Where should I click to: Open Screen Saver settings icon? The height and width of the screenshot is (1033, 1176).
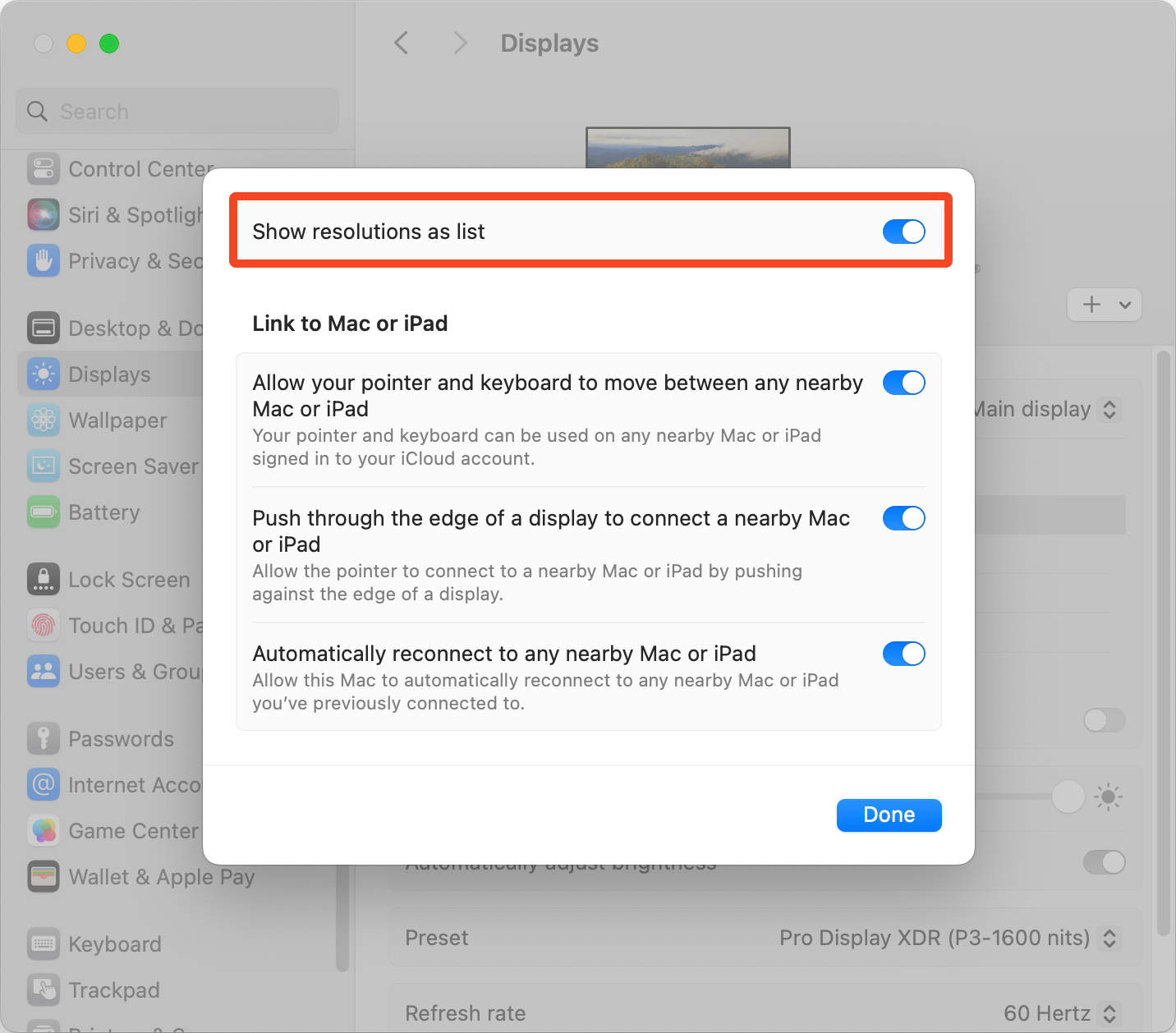click(44, 466)
